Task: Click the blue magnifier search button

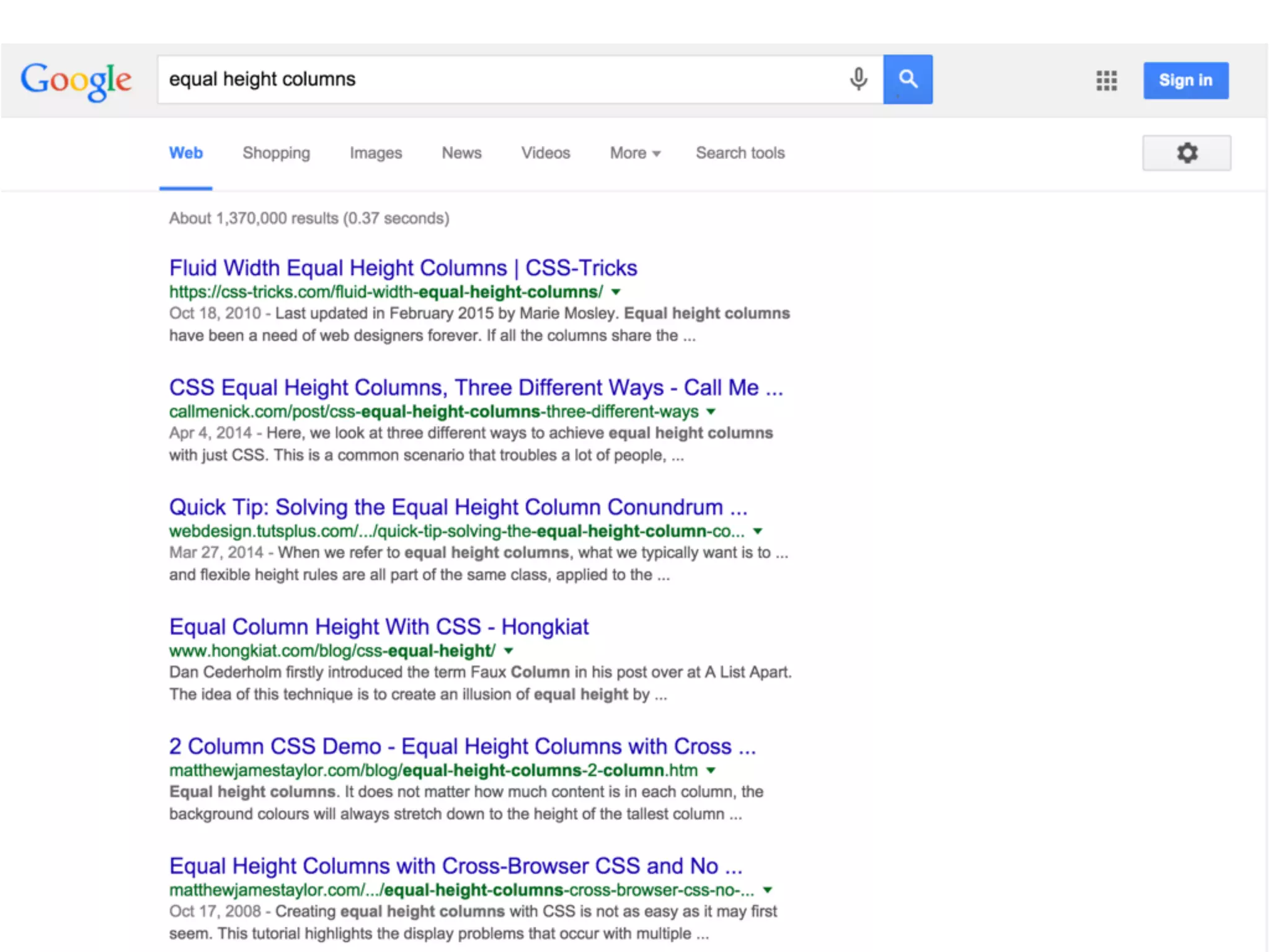Action: coord(908,79)
